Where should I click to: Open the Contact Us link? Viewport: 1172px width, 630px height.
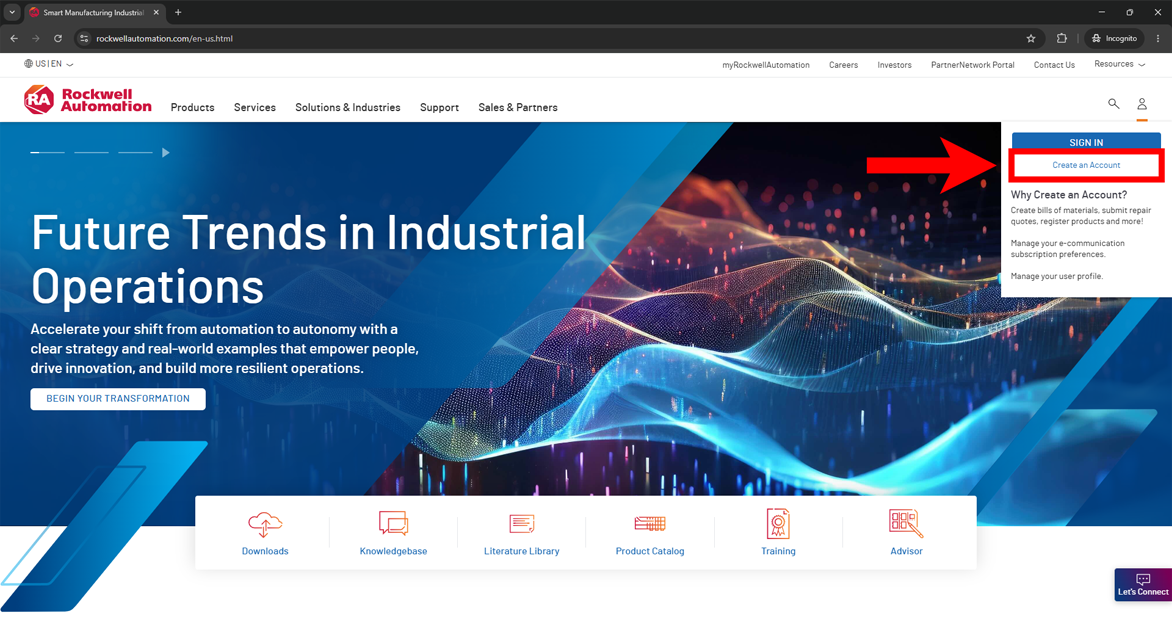(1054, 65)
